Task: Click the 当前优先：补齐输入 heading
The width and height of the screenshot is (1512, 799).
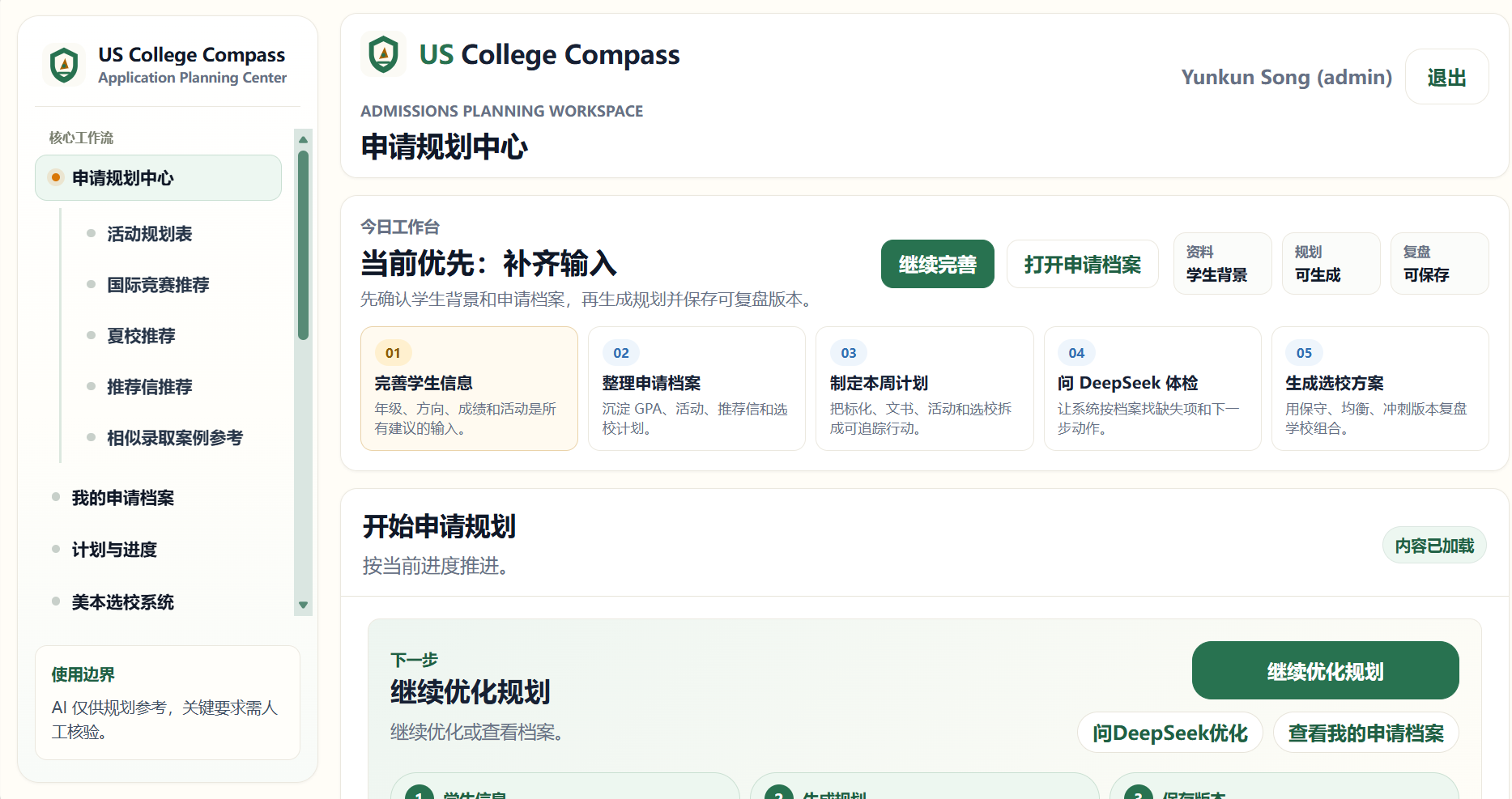Action: (x=488, y=263)
